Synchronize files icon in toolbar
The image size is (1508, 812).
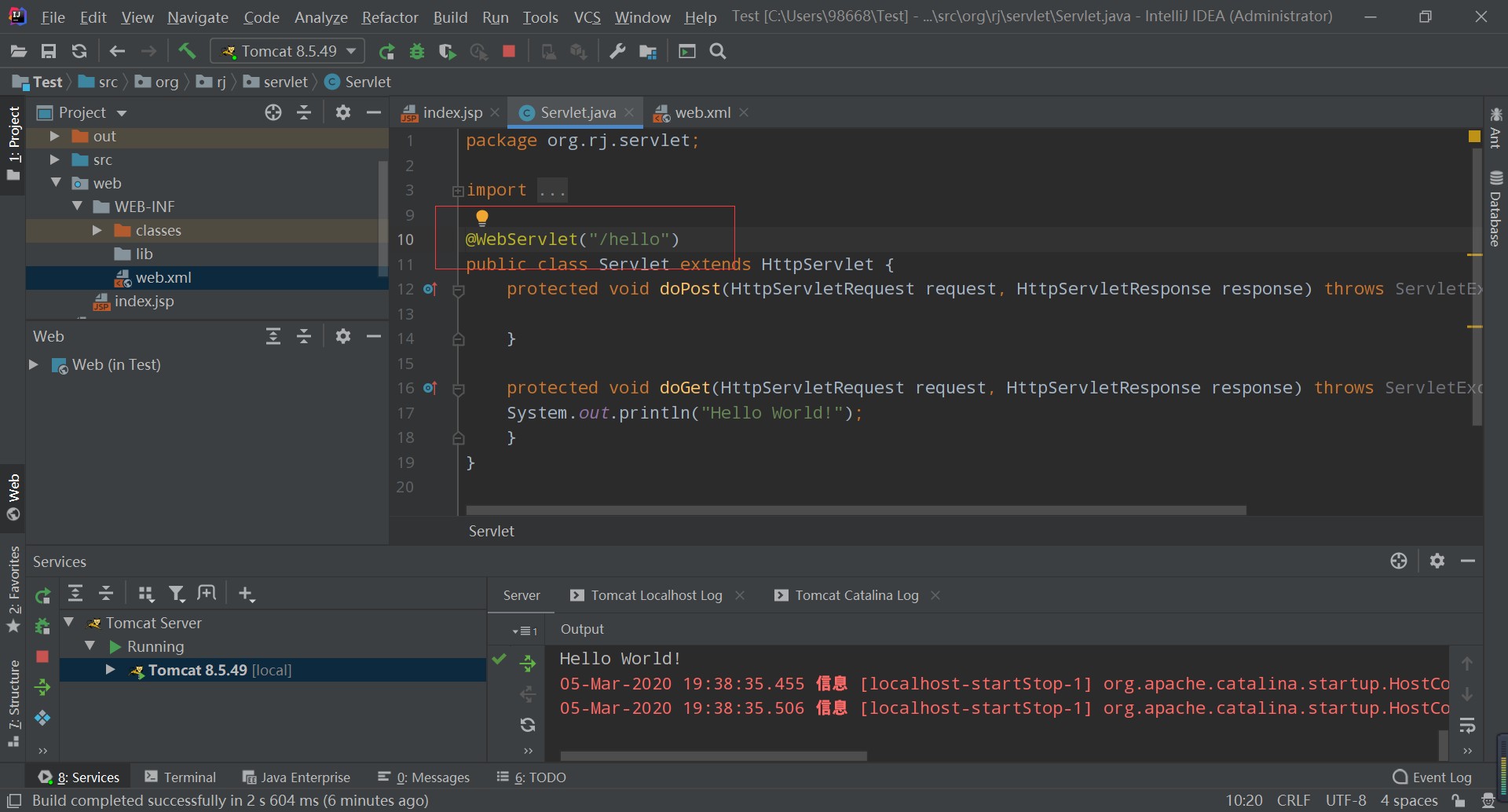click(79, 52)
